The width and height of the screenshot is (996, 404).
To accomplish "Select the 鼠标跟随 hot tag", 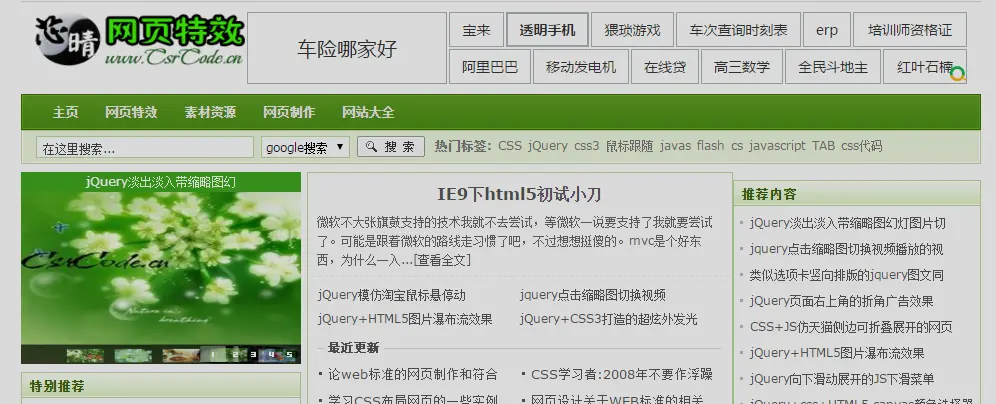I will pos(629,145).
